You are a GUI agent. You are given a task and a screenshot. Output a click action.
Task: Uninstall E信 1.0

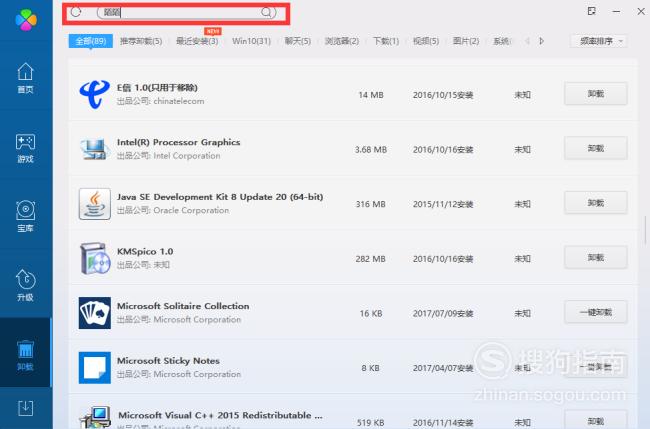[x=596, y=94]
